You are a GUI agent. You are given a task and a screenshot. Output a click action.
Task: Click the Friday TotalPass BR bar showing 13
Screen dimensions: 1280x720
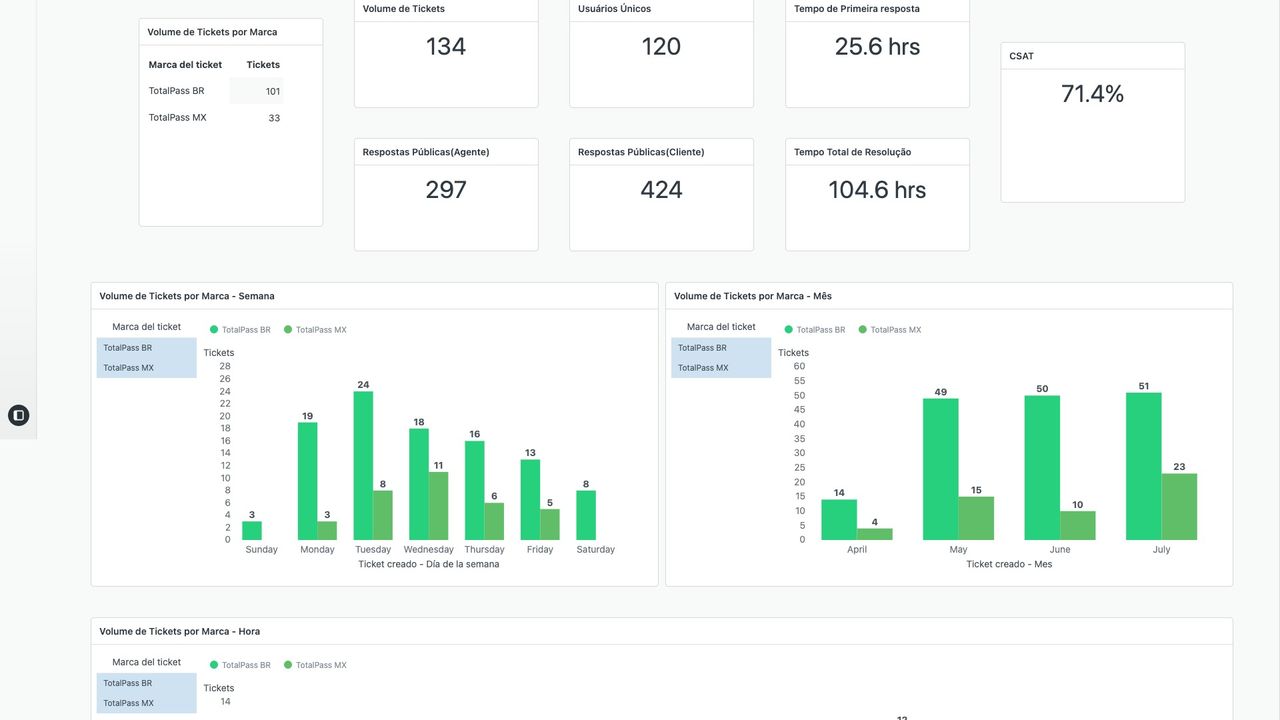[x=530, y=500]
